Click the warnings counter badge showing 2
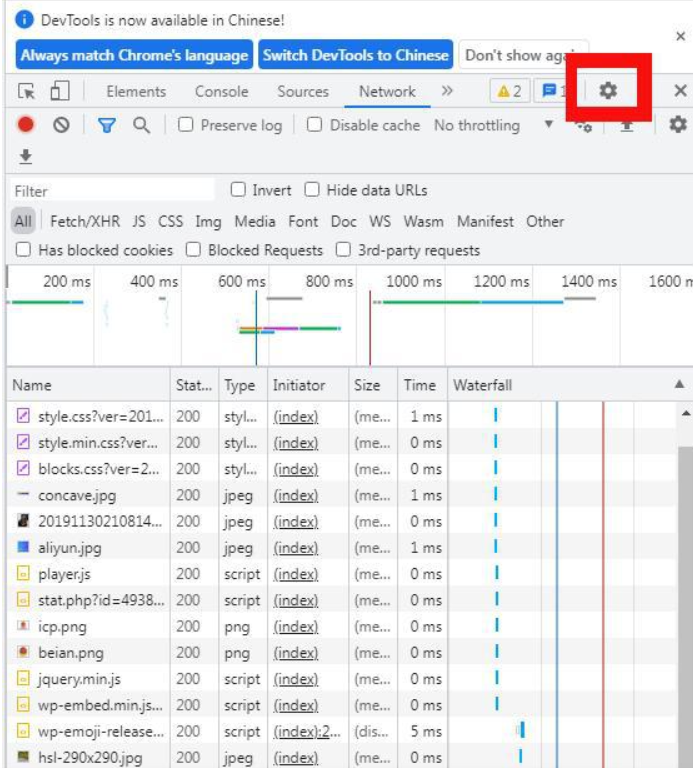 coord(509,91)
